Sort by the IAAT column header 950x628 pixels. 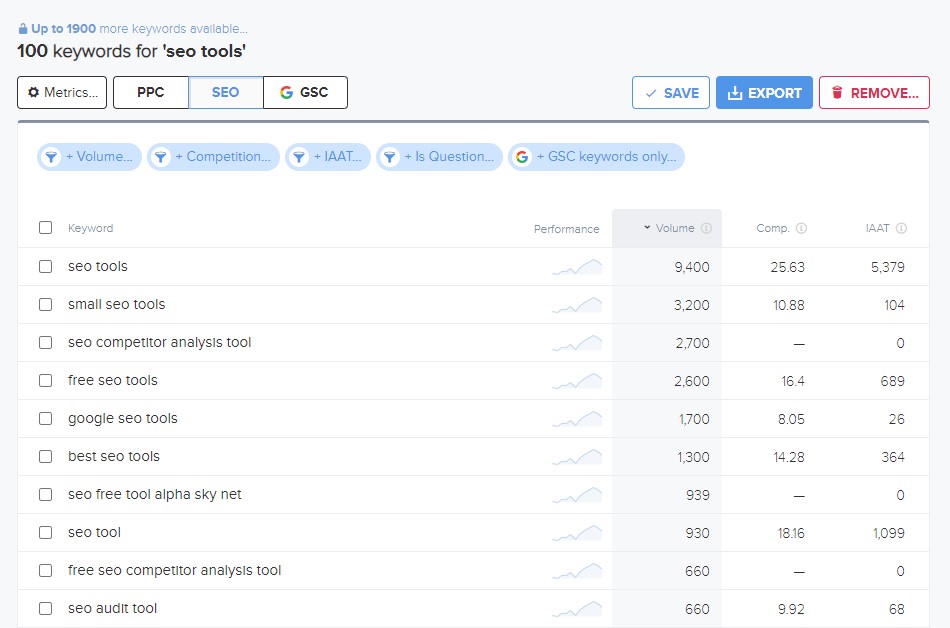877,228
